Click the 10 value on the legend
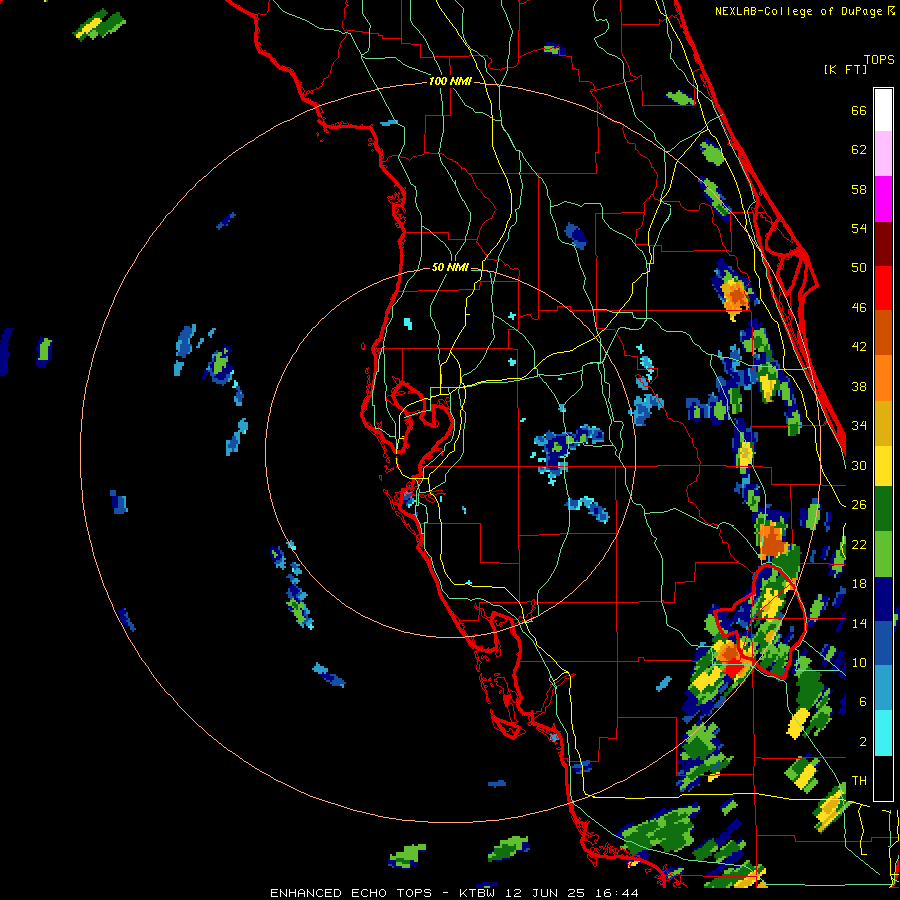900x900 pixels. [x=859, y=662]
